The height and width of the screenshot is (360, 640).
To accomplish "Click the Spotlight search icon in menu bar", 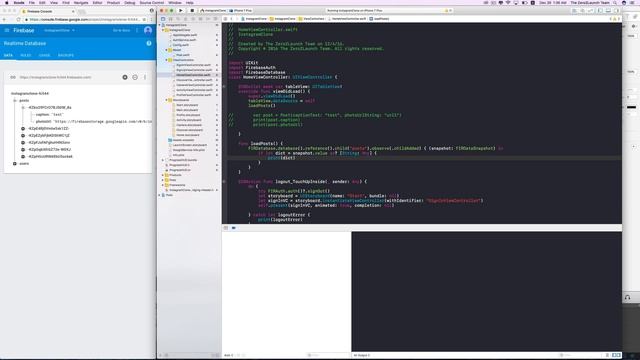I will [616, 2].
